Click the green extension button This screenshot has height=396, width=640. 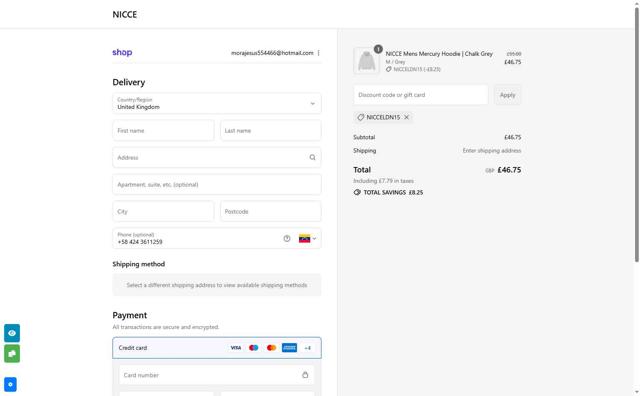(12, 354)
